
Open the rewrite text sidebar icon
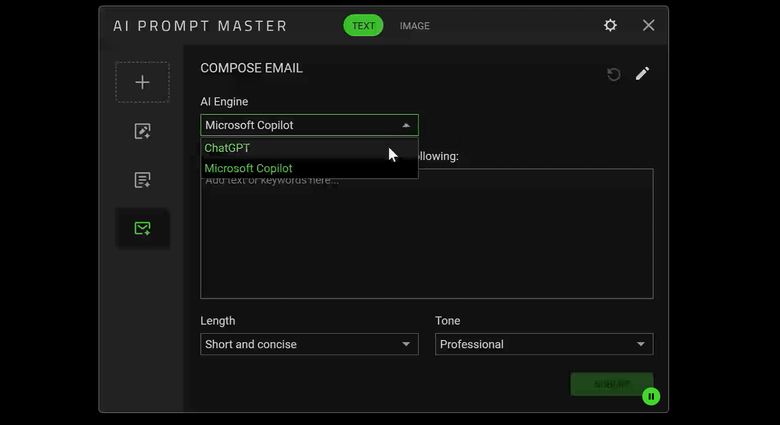click(x=142, y=131)
